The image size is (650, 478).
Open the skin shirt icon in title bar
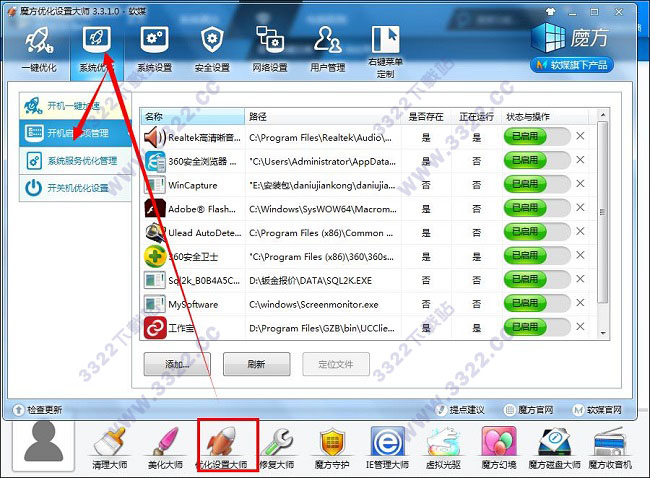pos(551,12)
